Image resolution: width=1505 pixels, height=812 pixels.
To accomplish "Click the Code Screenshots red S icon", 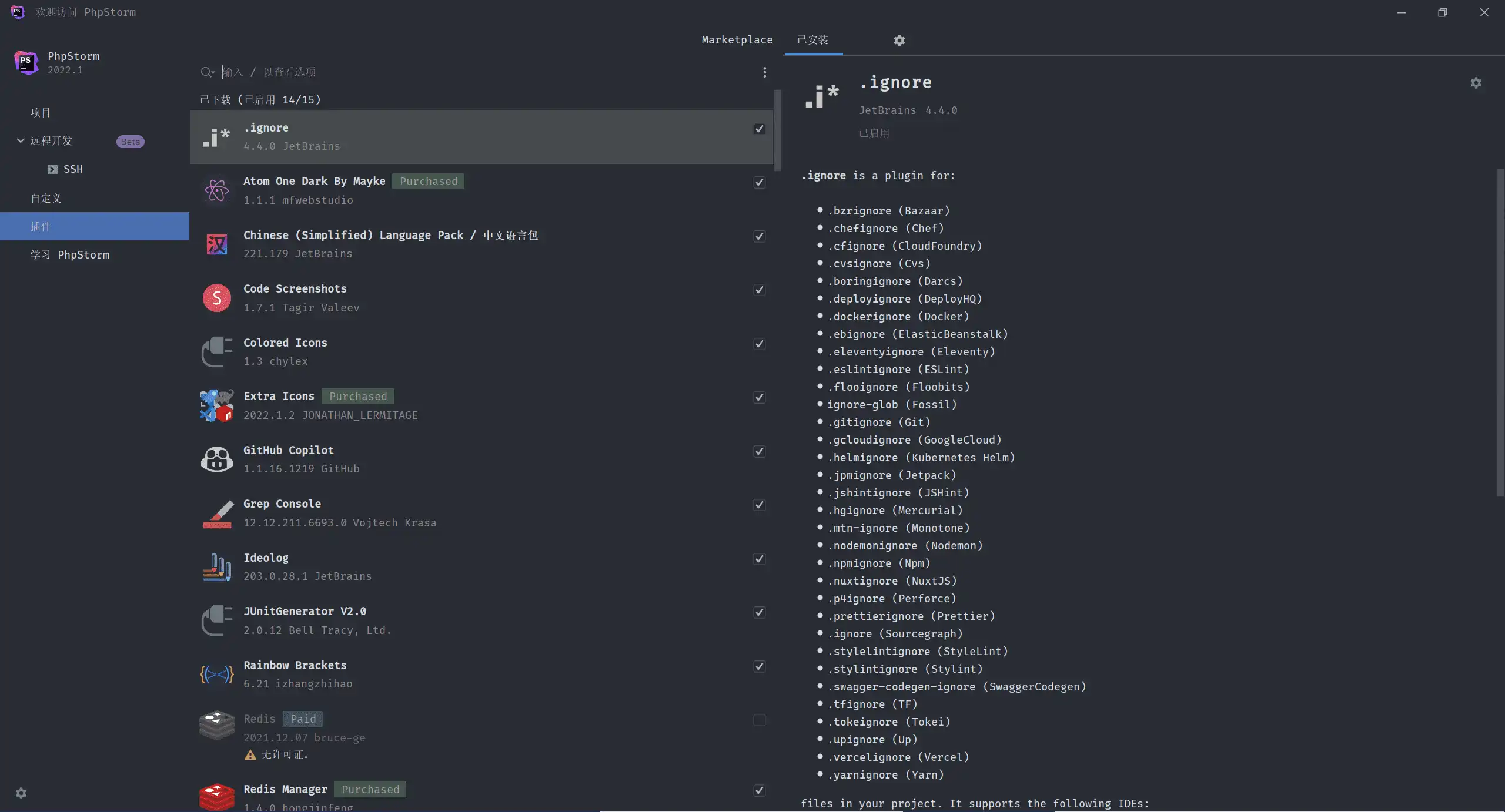I will tap(217, 298).
